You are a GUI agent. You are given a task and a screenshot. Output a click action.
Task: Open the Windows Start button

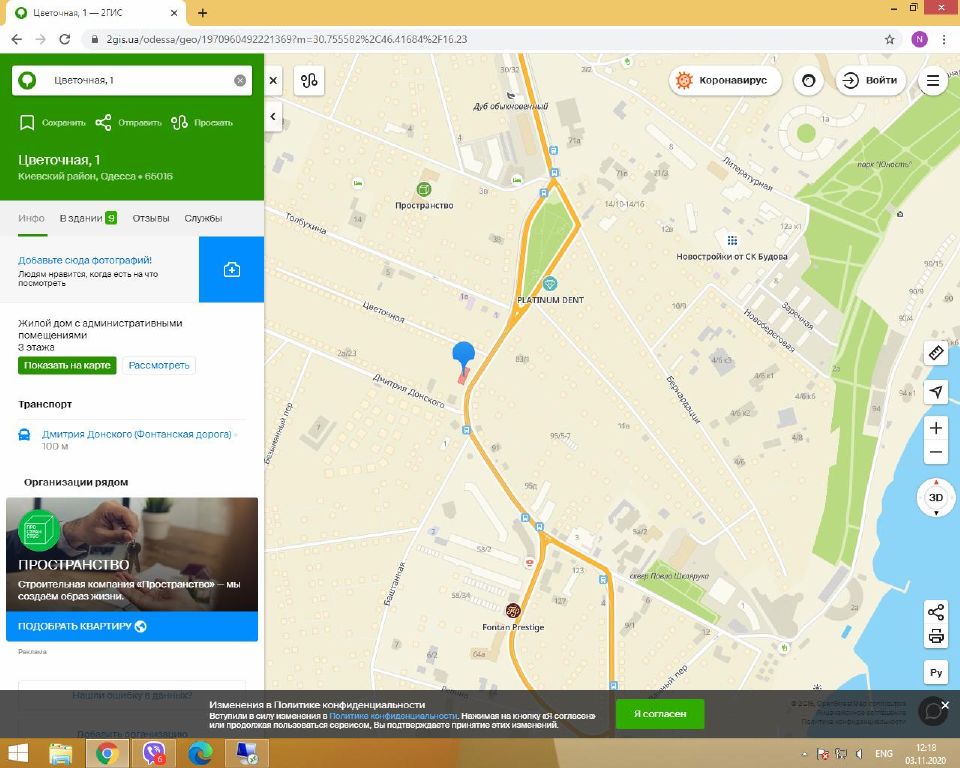(x=18, y=753)
